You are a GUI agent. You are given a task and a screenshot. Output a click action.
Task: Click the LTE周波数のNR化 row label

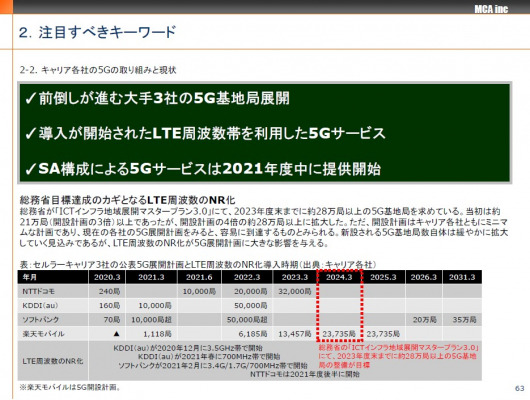pos(52,361)
